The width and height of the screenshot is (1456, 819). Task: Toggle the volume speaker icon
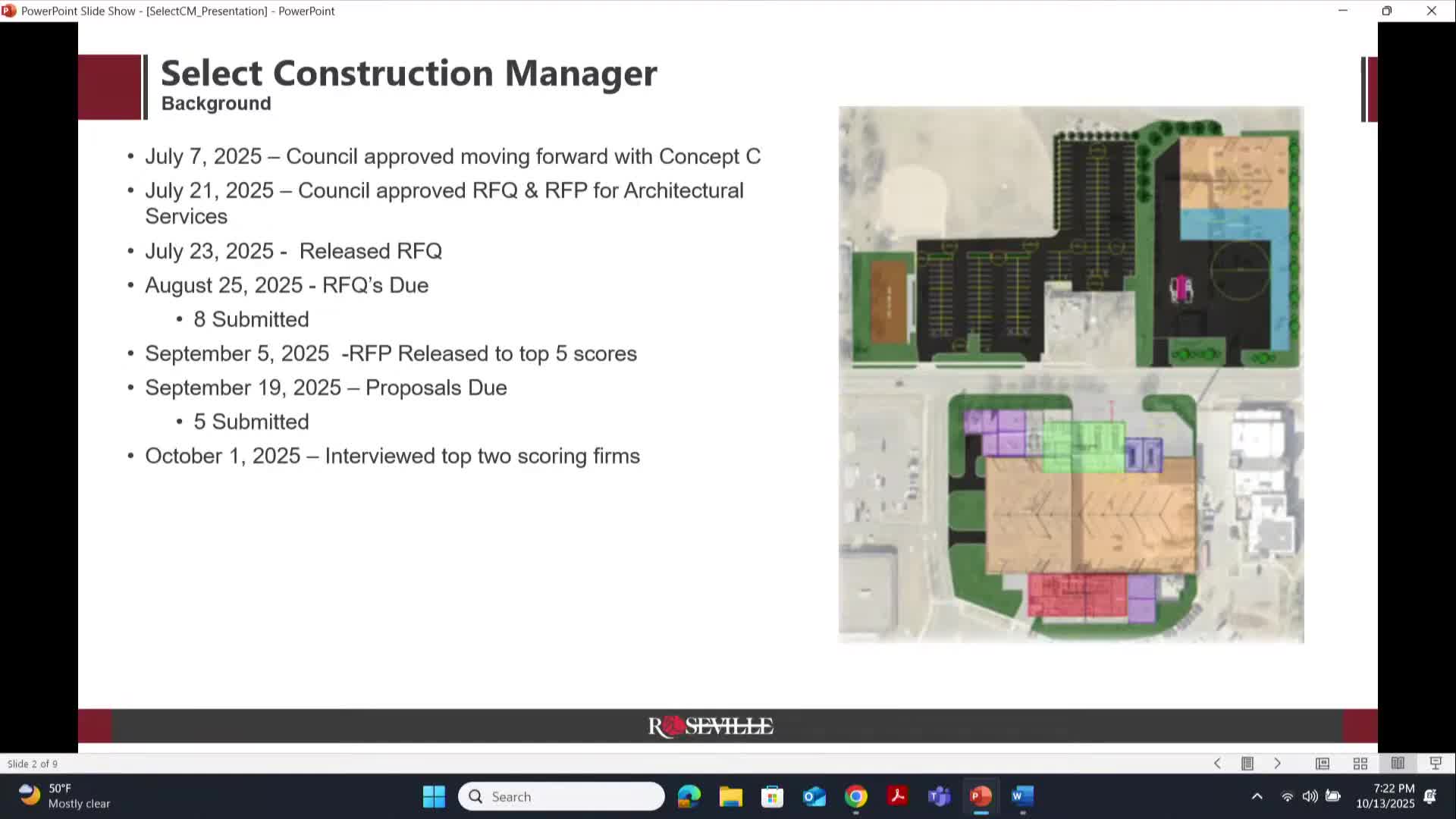(1310, 796)
